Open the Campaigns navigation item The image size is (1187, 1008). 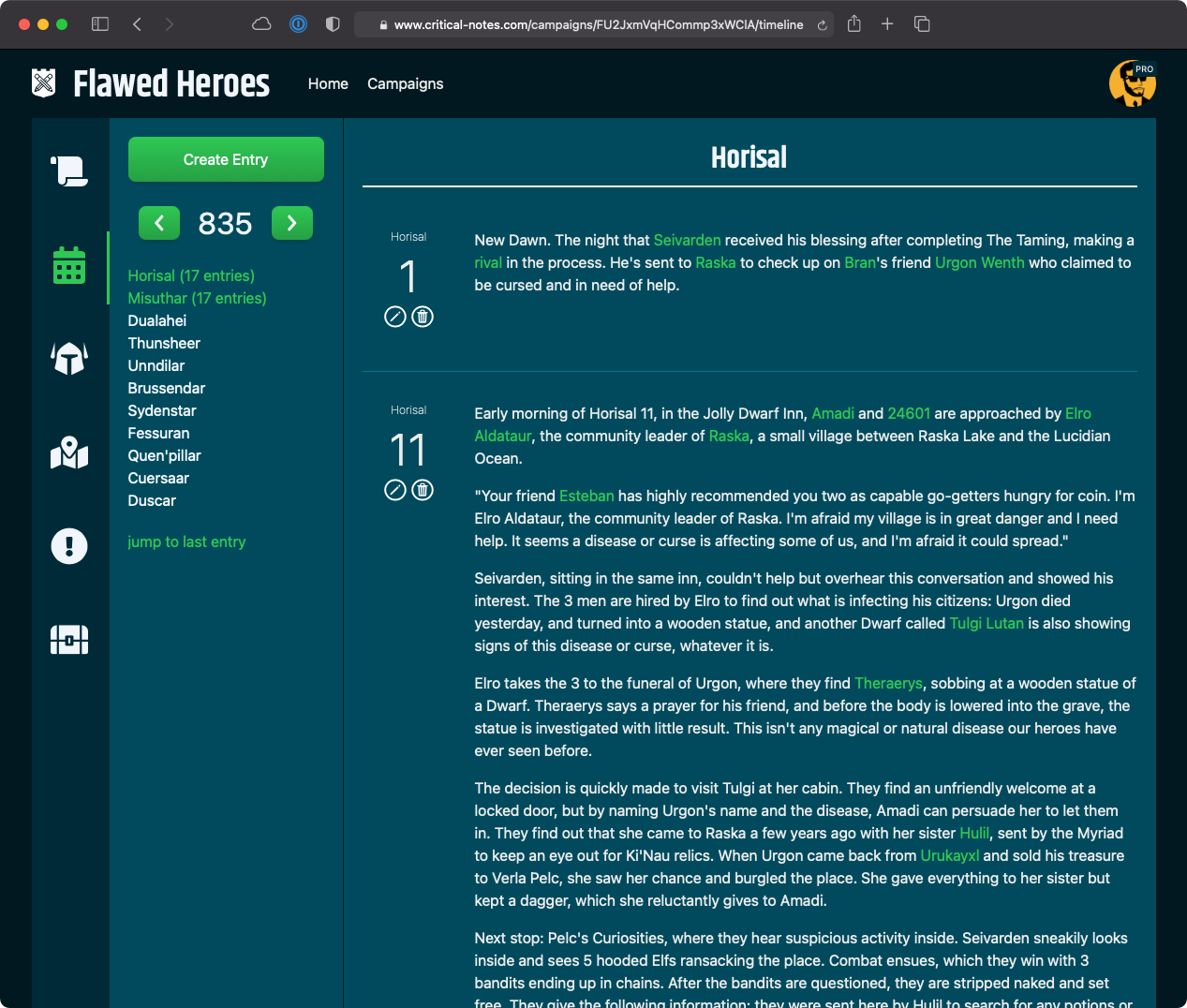[405, 84]
